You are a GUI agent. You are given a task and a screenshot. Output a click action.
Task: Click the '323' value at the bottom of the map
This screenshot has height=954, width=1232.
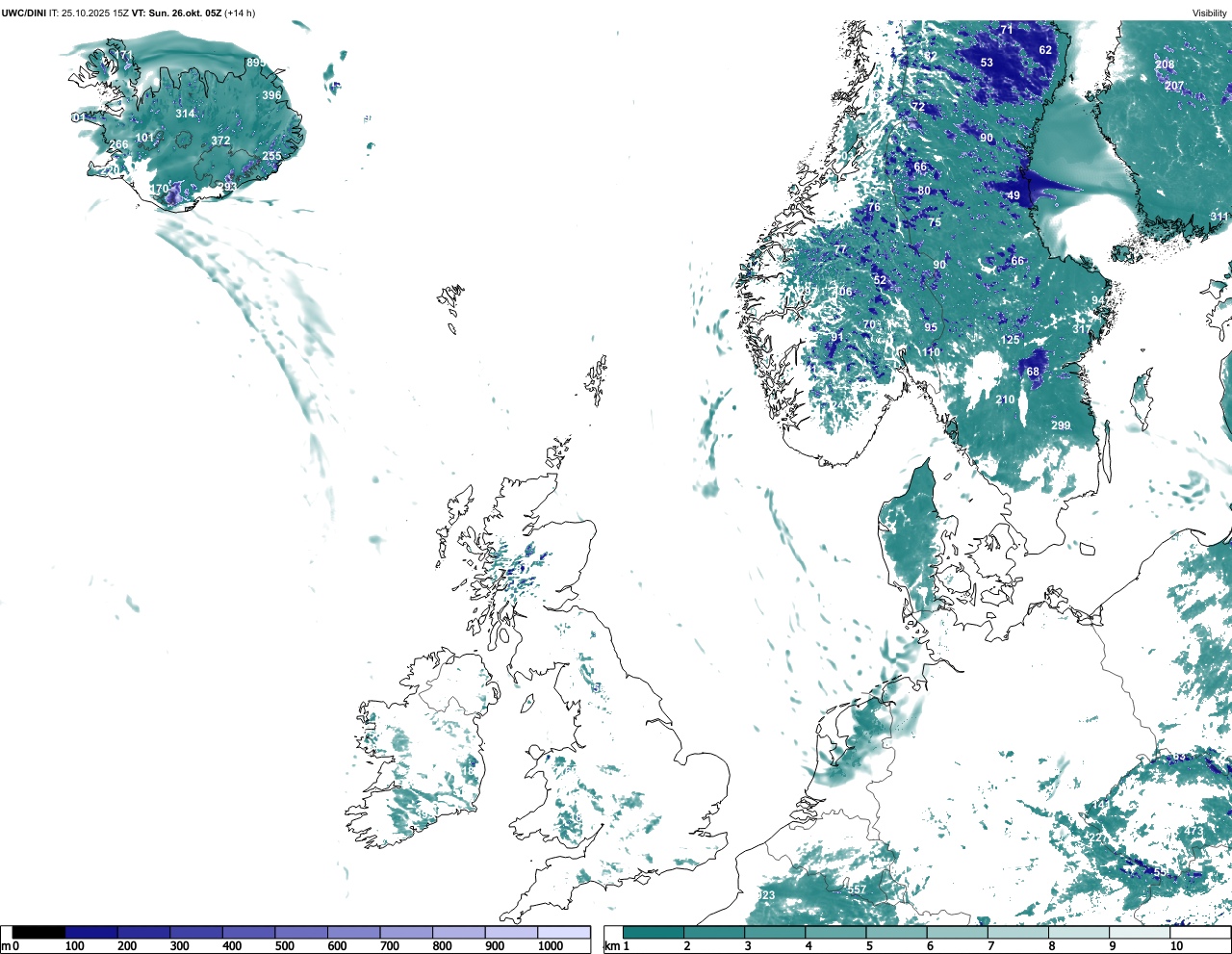click(x=766, y=895)
